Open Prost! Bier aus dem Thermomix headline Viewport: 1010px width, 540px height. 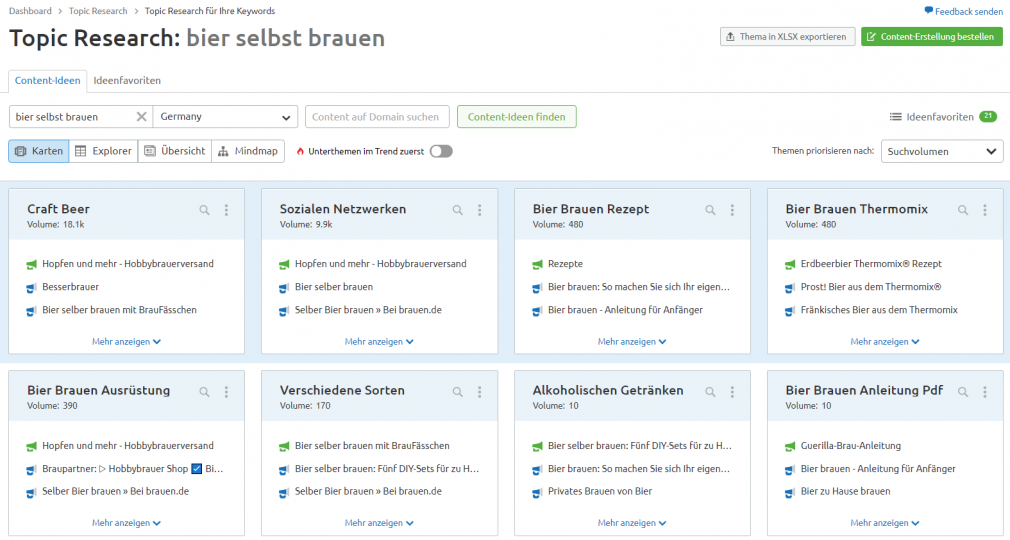(x=871, y=287)
